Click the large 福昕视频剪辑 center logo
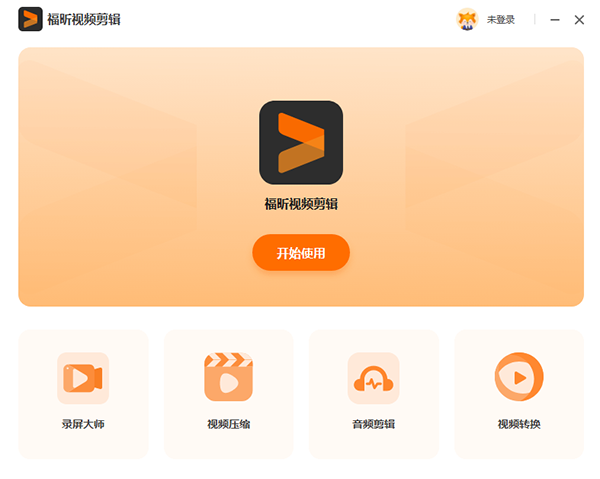Screen dimensions: 600x479 pos(301,142)
